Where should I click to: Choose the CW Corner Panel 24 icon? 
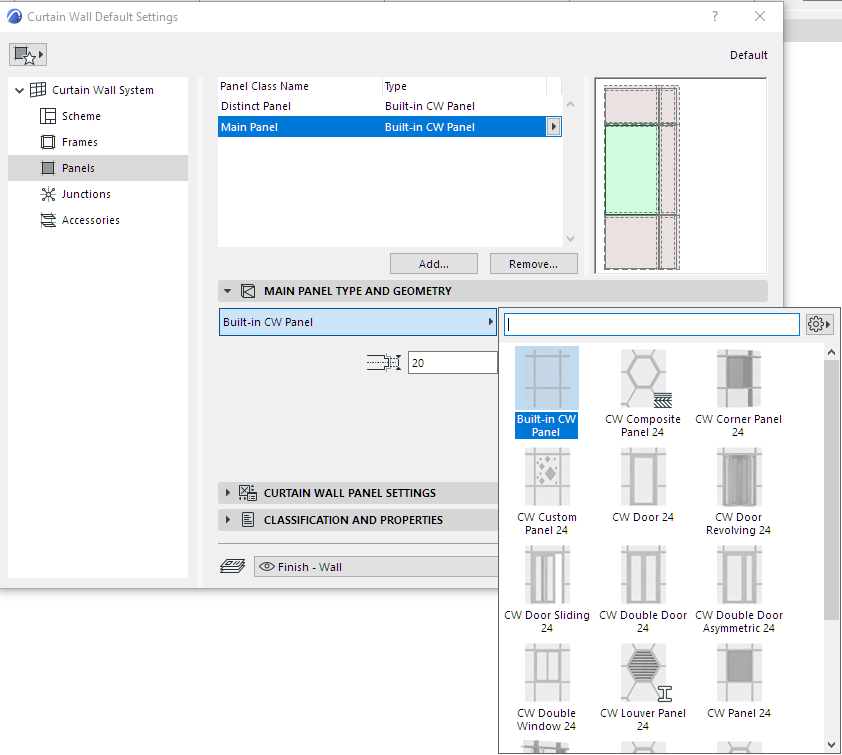(x=738, y=379)
